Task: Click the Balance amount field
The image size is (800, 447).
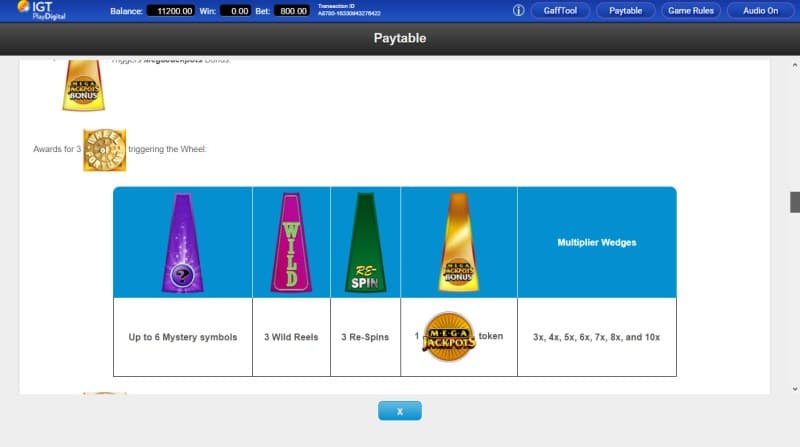Action: (176, 11)
